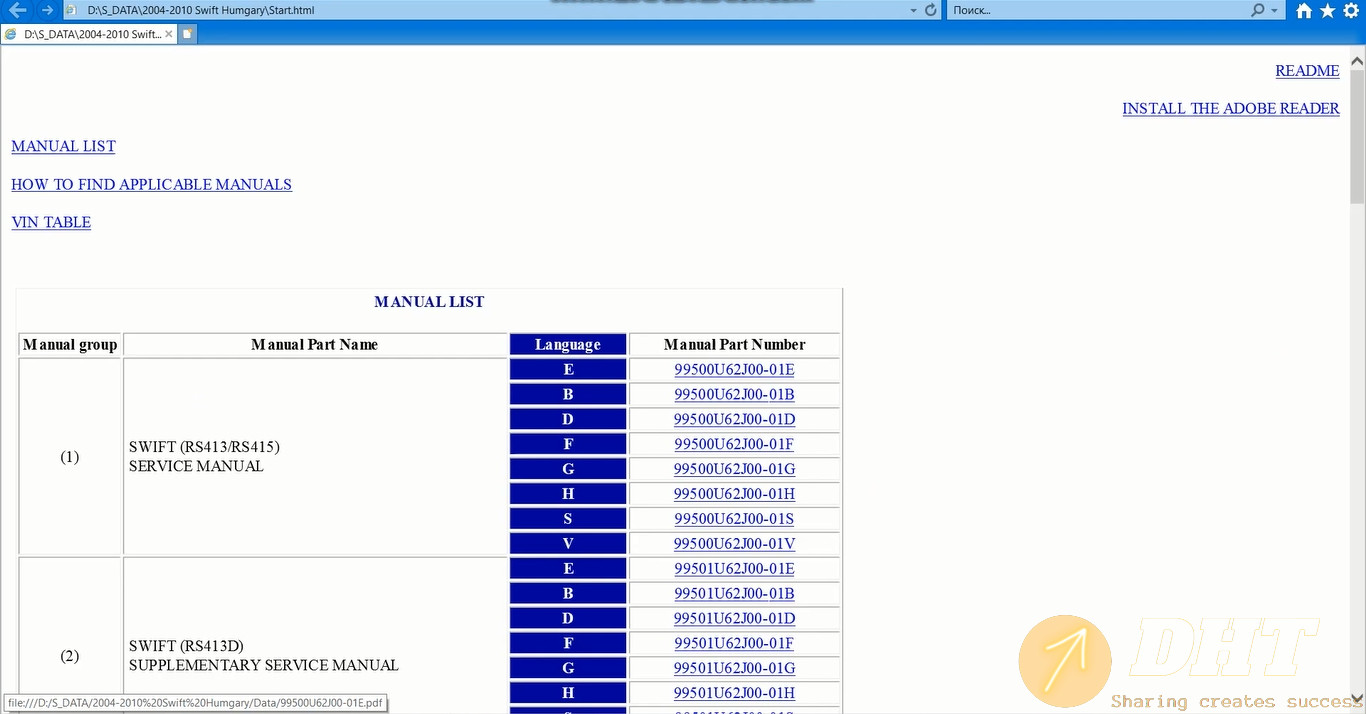The width and height of the screenshot is (1366, 714).
Task: Refresh the page with the reload icon
Action: click(931, 10)
